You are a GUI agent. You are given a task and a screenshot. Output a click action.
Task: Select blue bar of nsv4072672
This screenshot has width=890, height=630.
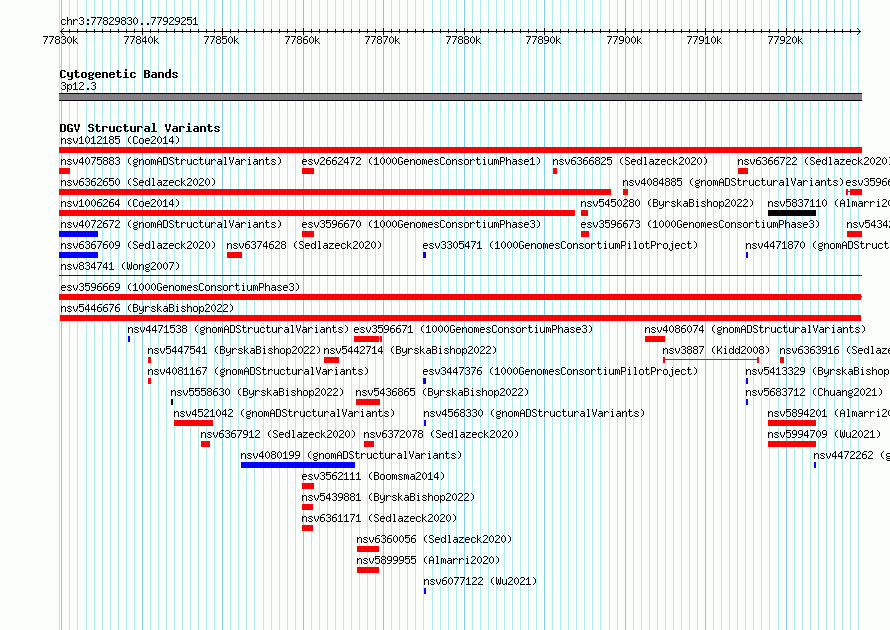click(x=79, y=234)
